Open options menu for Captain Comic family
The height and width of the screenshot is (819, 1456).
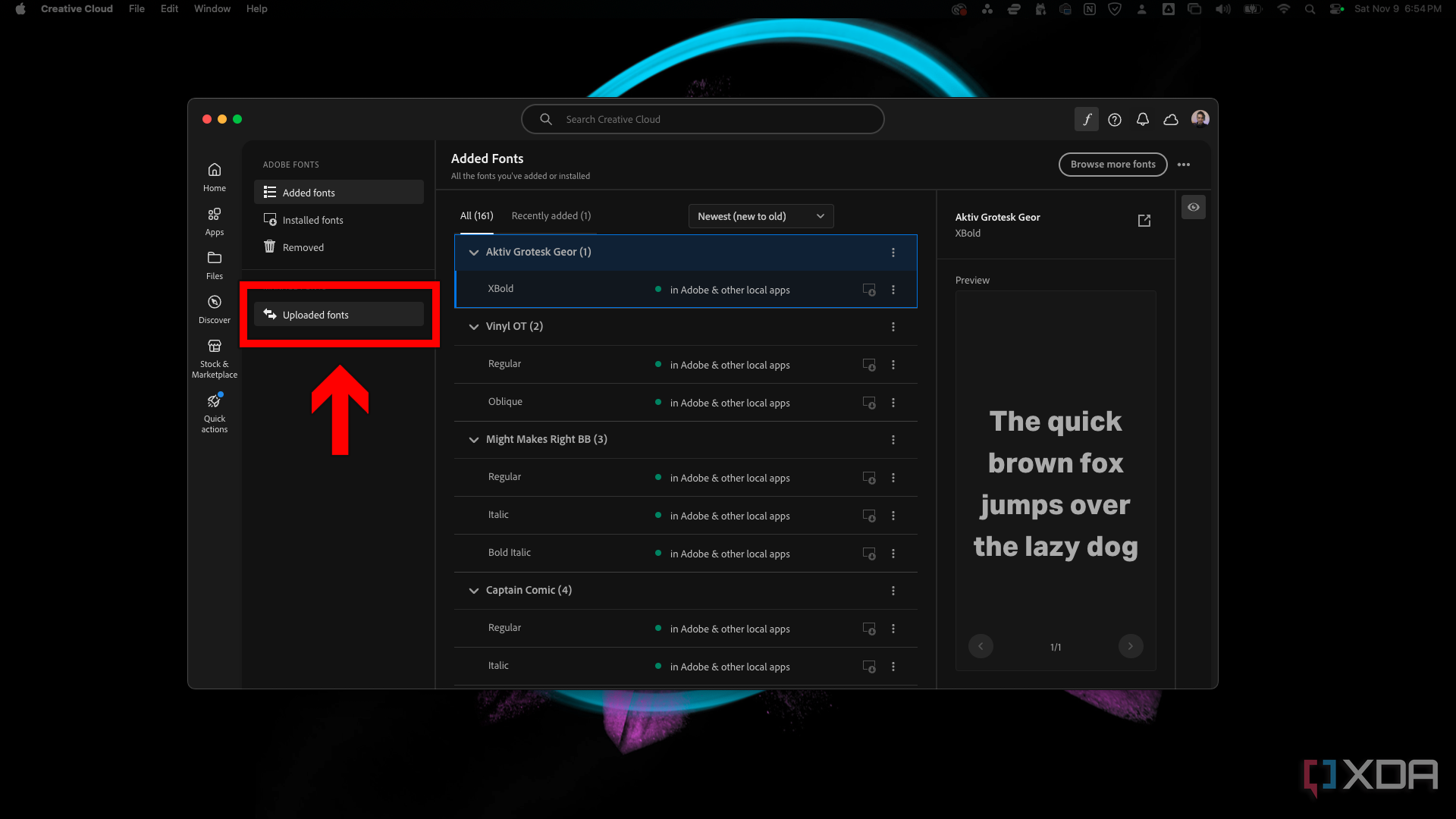point(893,591)
